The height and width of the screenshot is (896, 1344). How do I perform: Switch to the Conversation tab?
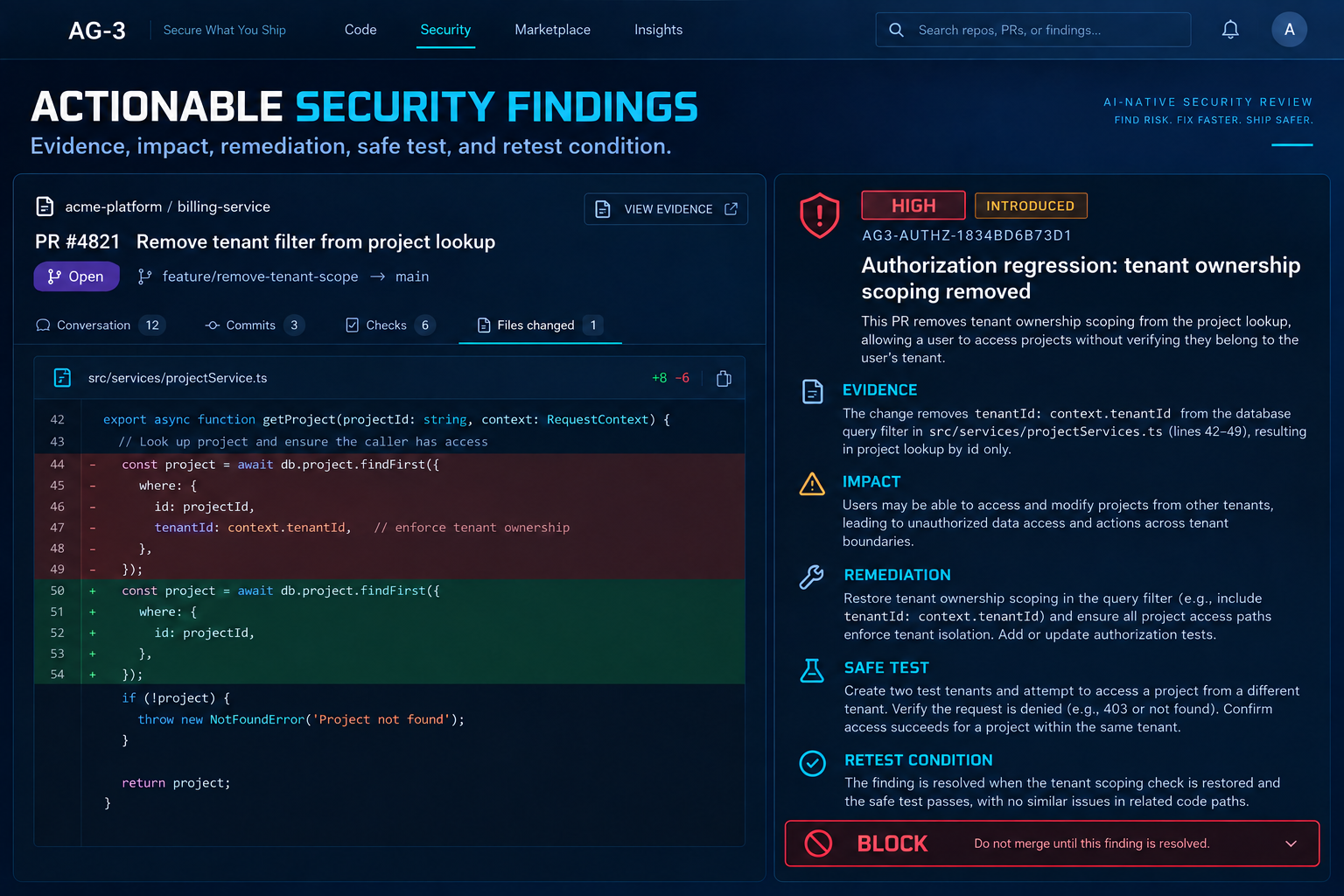click(100, 325)
